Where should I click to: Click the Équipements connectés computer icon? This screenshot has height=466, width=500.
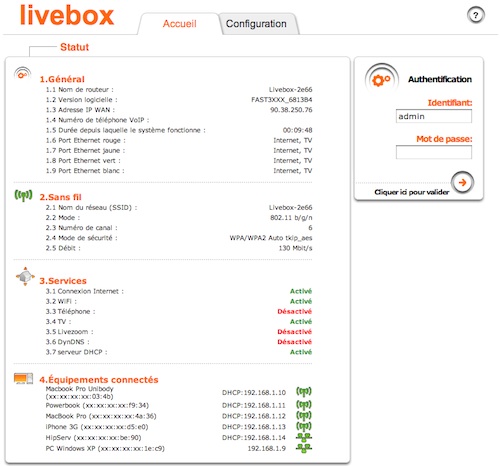click(x=24, y=378)
